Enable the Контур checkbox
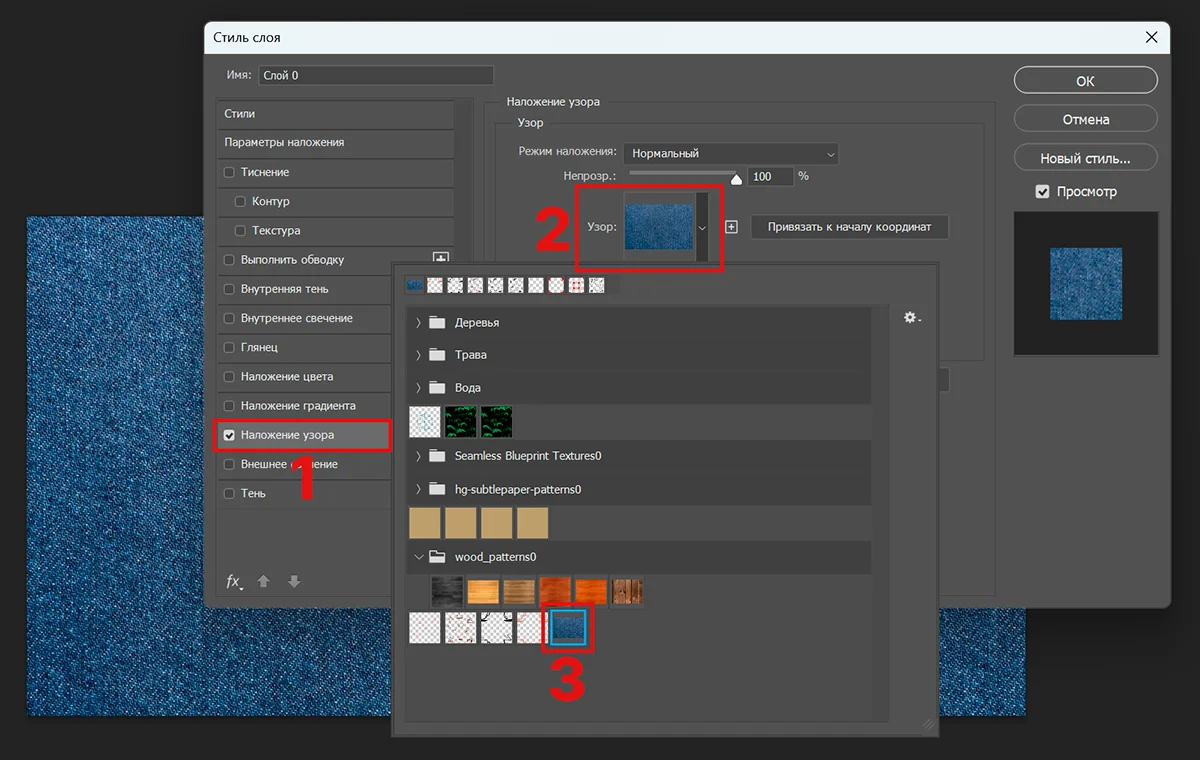The image size is (1200, 760). tap(240, 201)
